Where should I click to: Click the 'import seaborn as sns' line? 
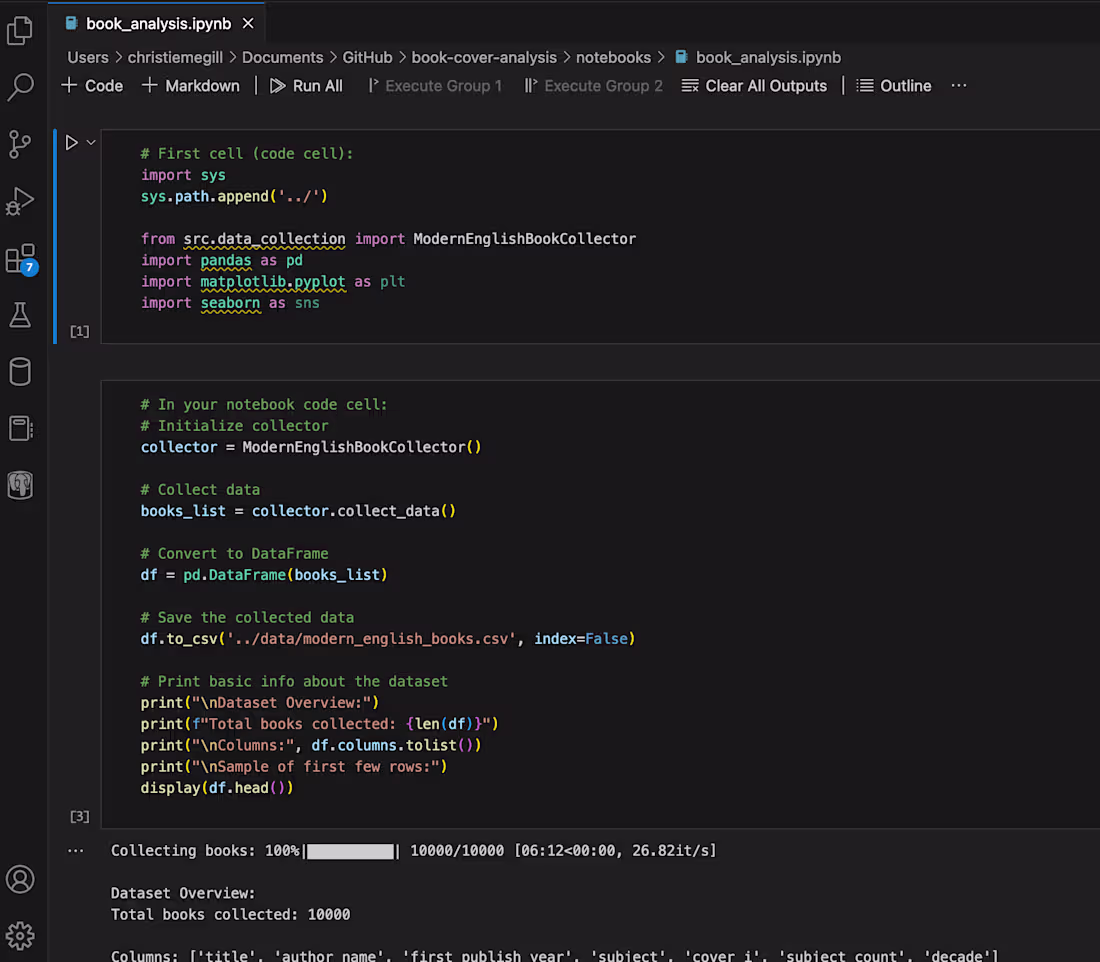click(230, 302)
